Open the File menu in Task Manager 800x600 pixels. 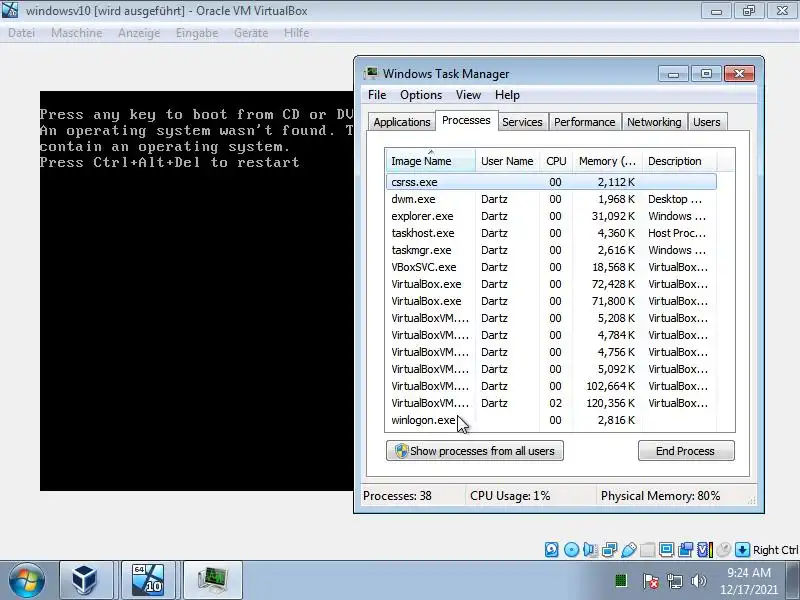pos(377,95)
